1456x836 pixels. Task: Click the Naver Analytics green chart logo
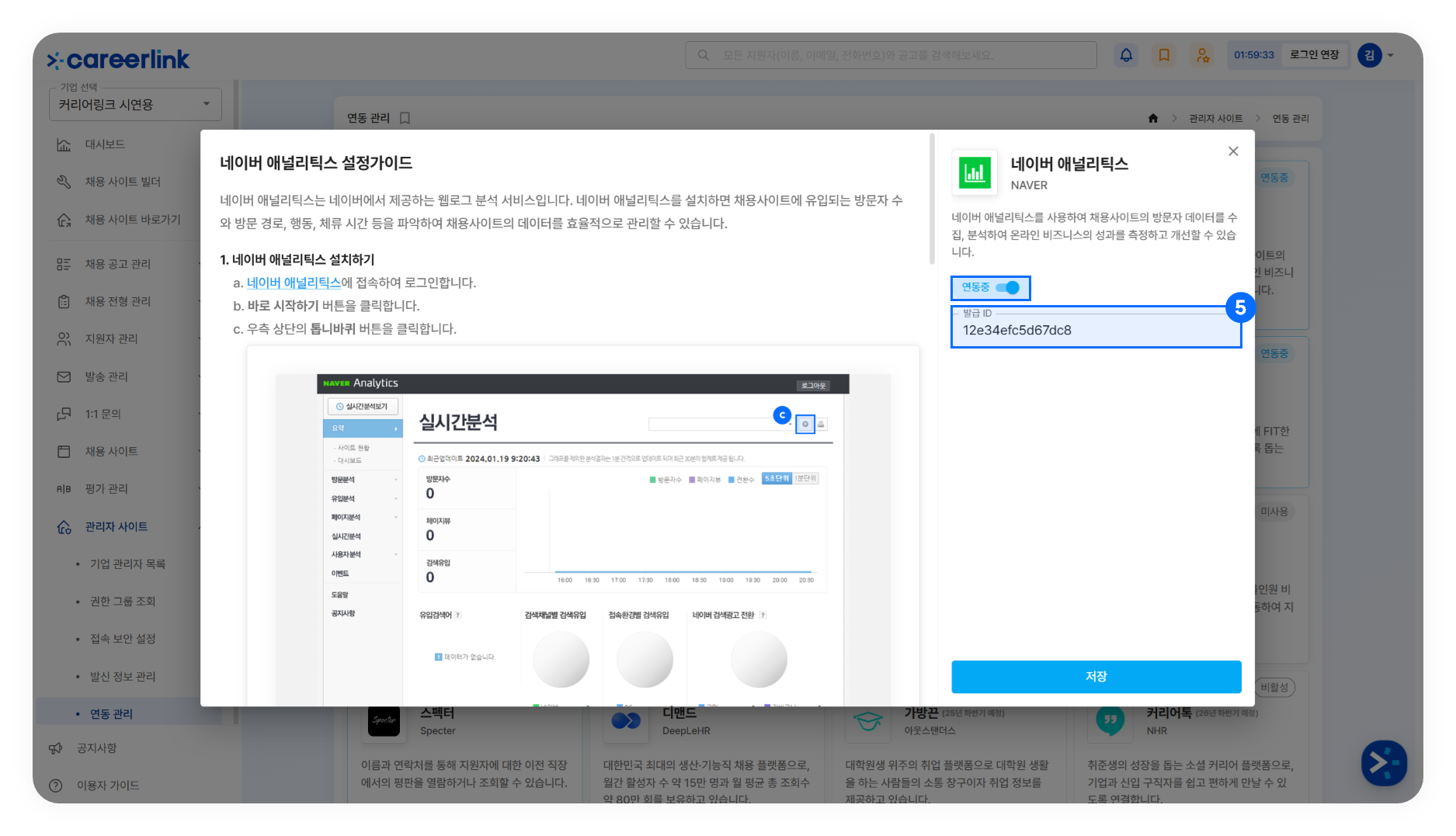(975, 172)
